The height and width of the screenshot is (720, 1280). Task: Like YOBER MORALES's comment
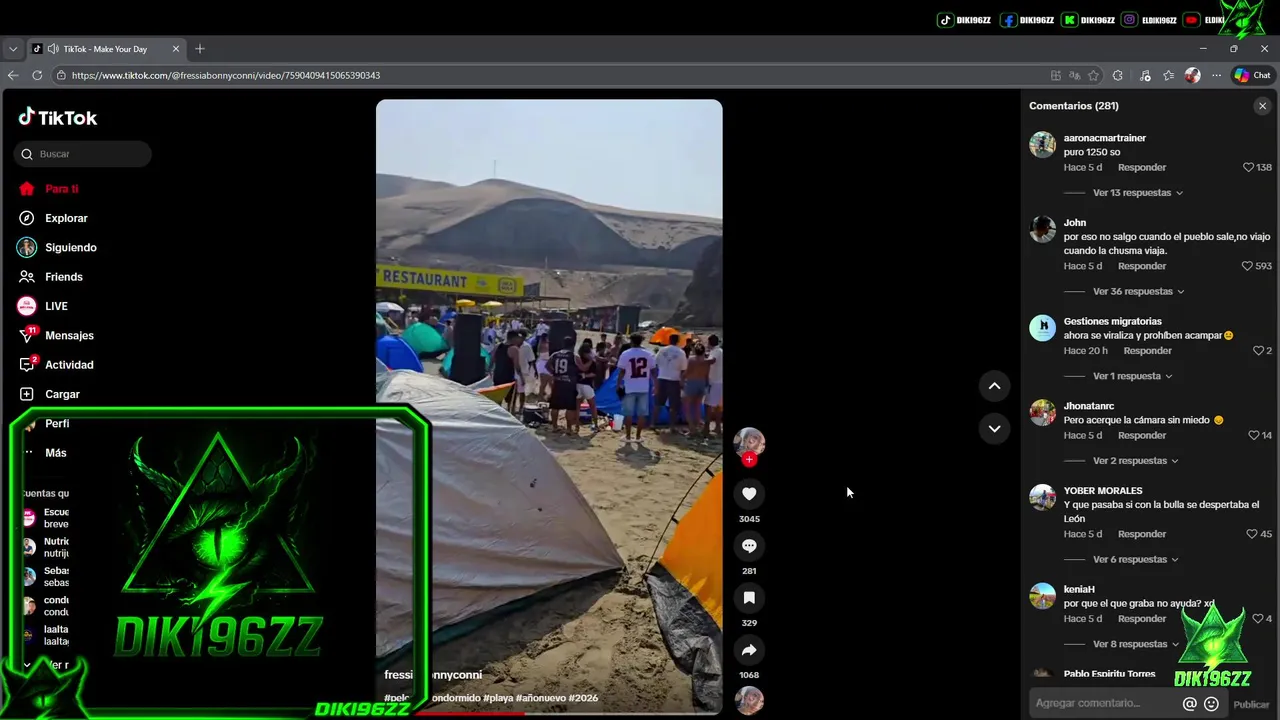click(x=1251, y=534)
